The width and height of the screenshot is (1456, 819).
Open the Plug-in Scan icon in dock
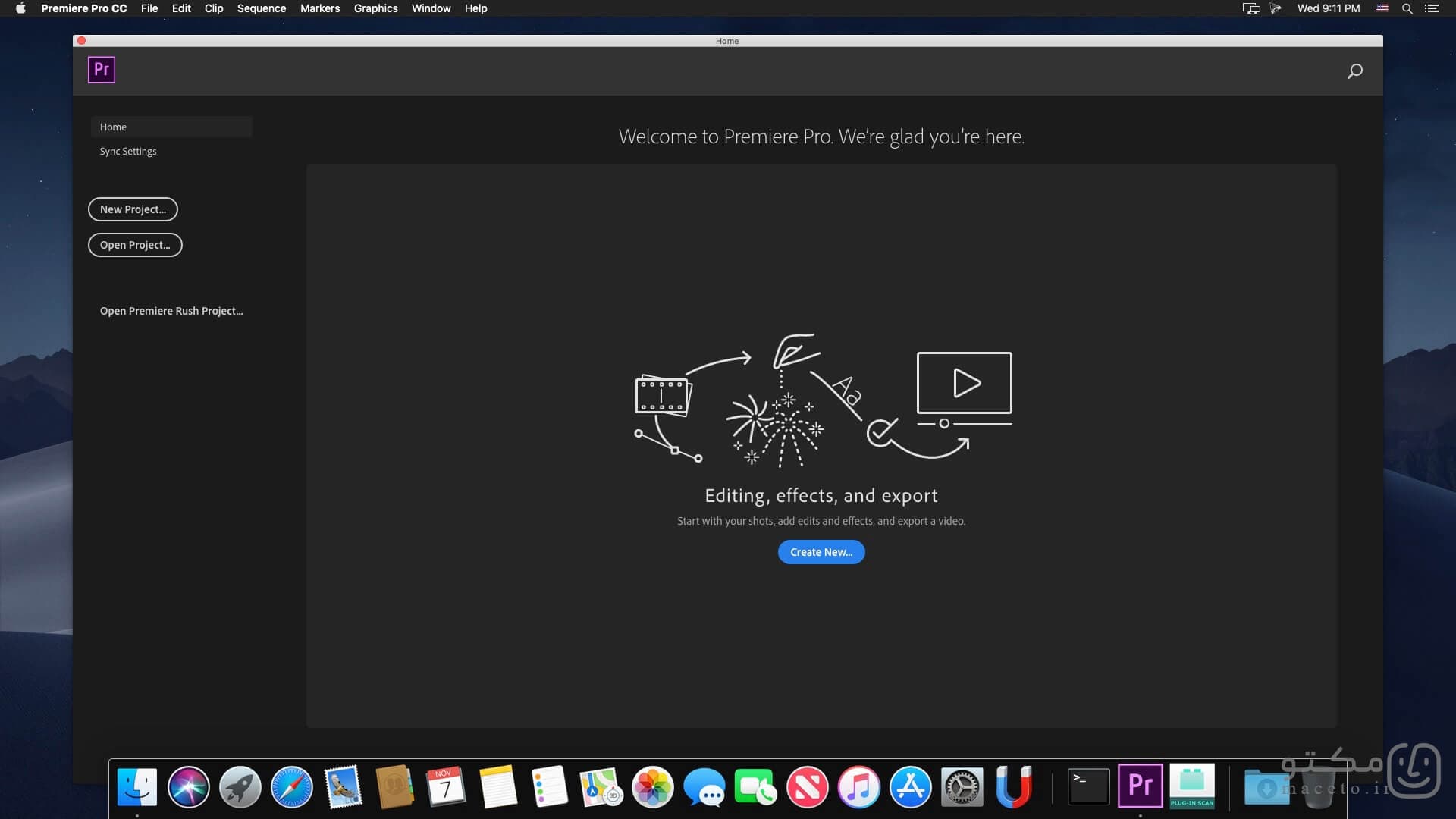coord(1192,786)
